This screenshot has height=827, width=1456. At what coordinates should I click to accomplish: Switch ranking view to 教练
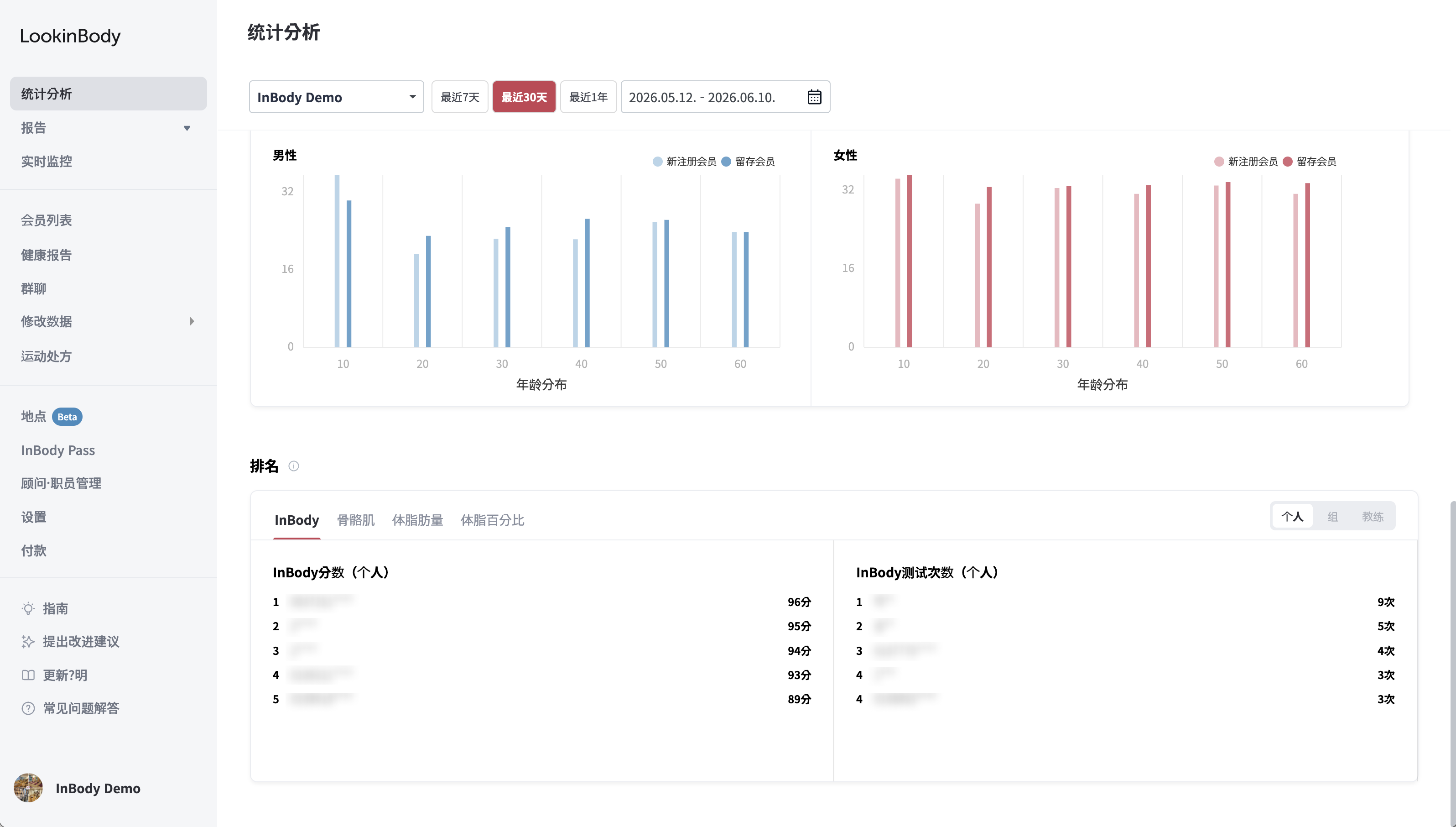(1373, 516)
